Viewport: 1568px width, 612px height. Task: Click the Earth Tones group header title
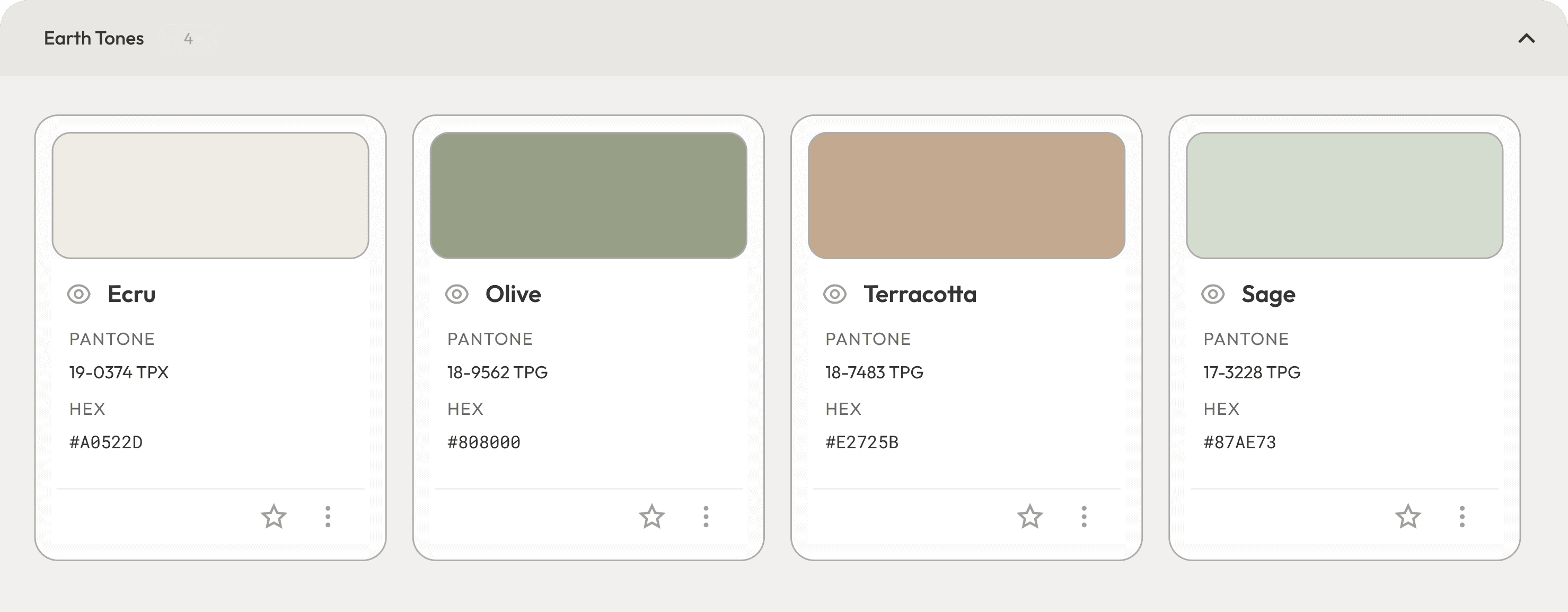(94, 38)
